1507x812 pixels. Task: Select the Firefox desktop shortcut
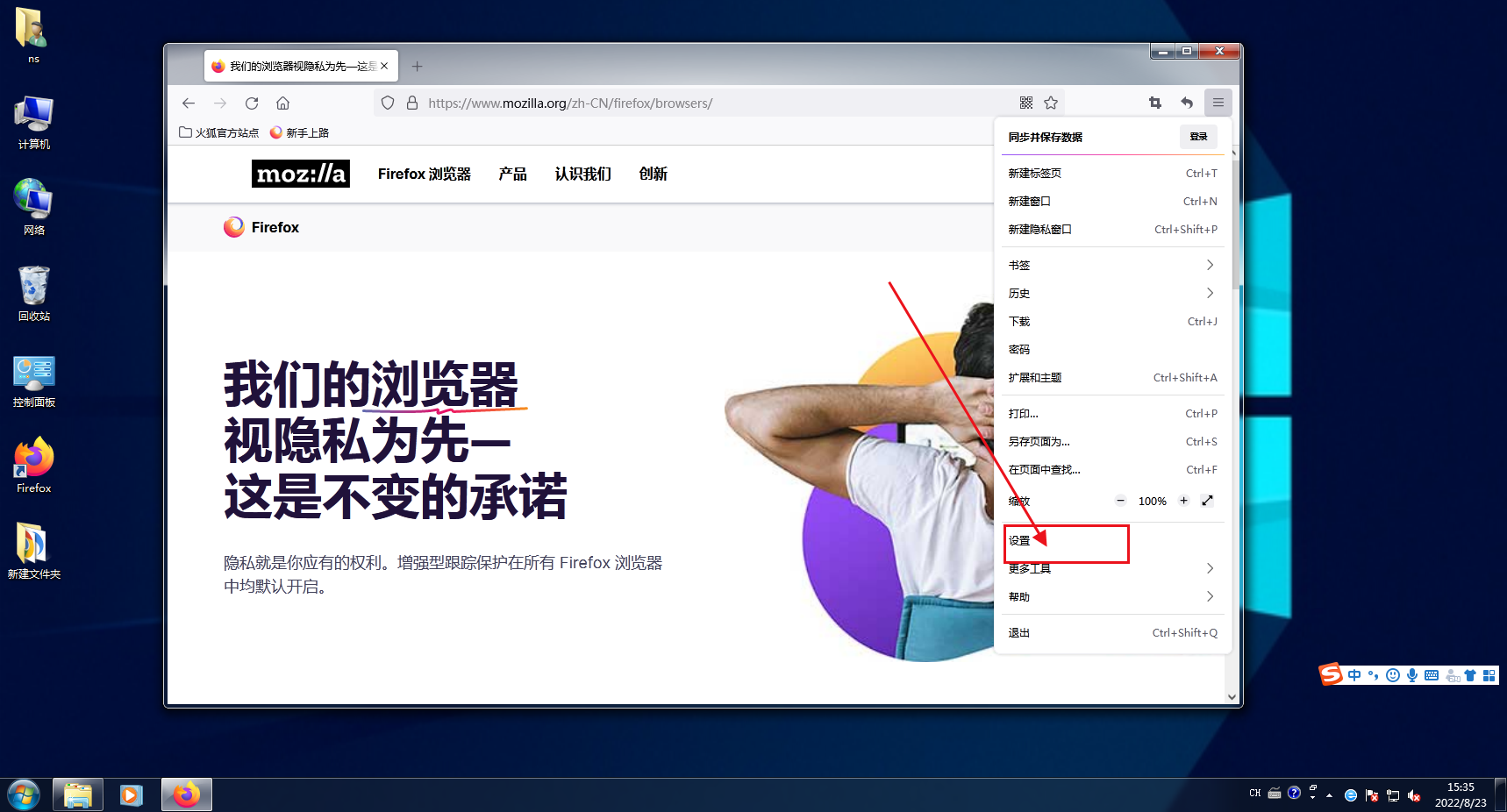click(33, 466)
